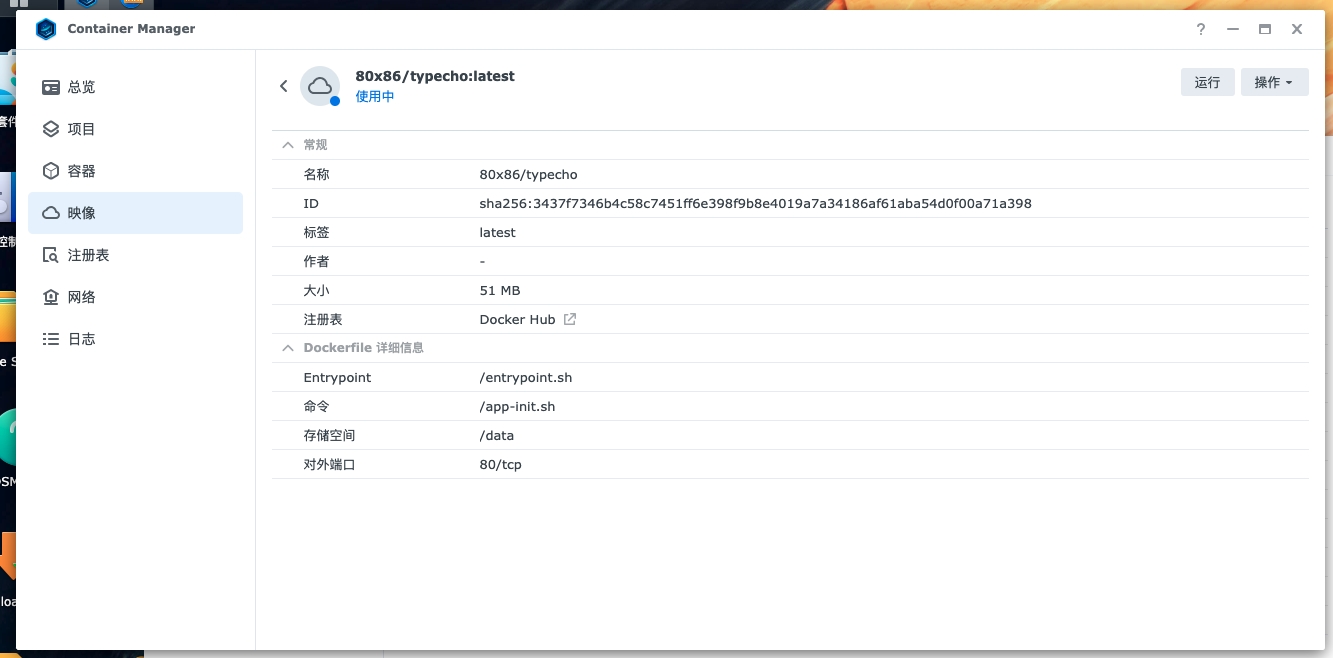Viewport: 1333px width, 658px height.
Task: Go back using the left arrow icon
Action: (284, 86)
